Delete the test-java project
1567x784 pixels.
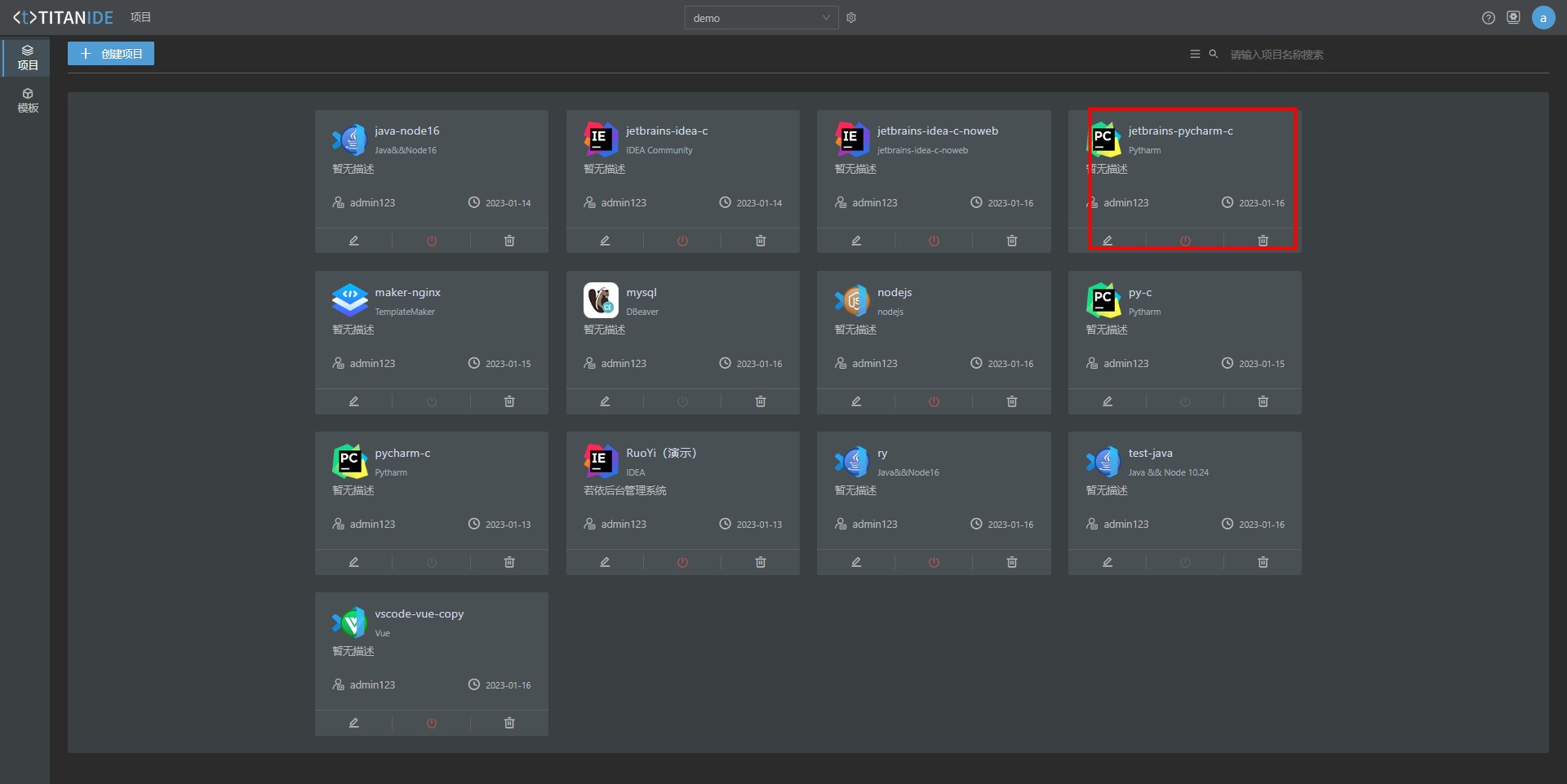tap(1263, 562)
